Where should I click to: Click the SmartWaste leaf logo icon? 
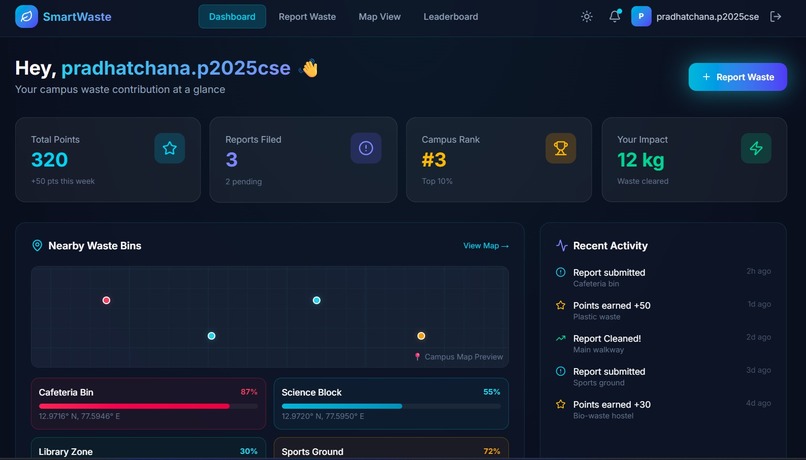[26, 16]
